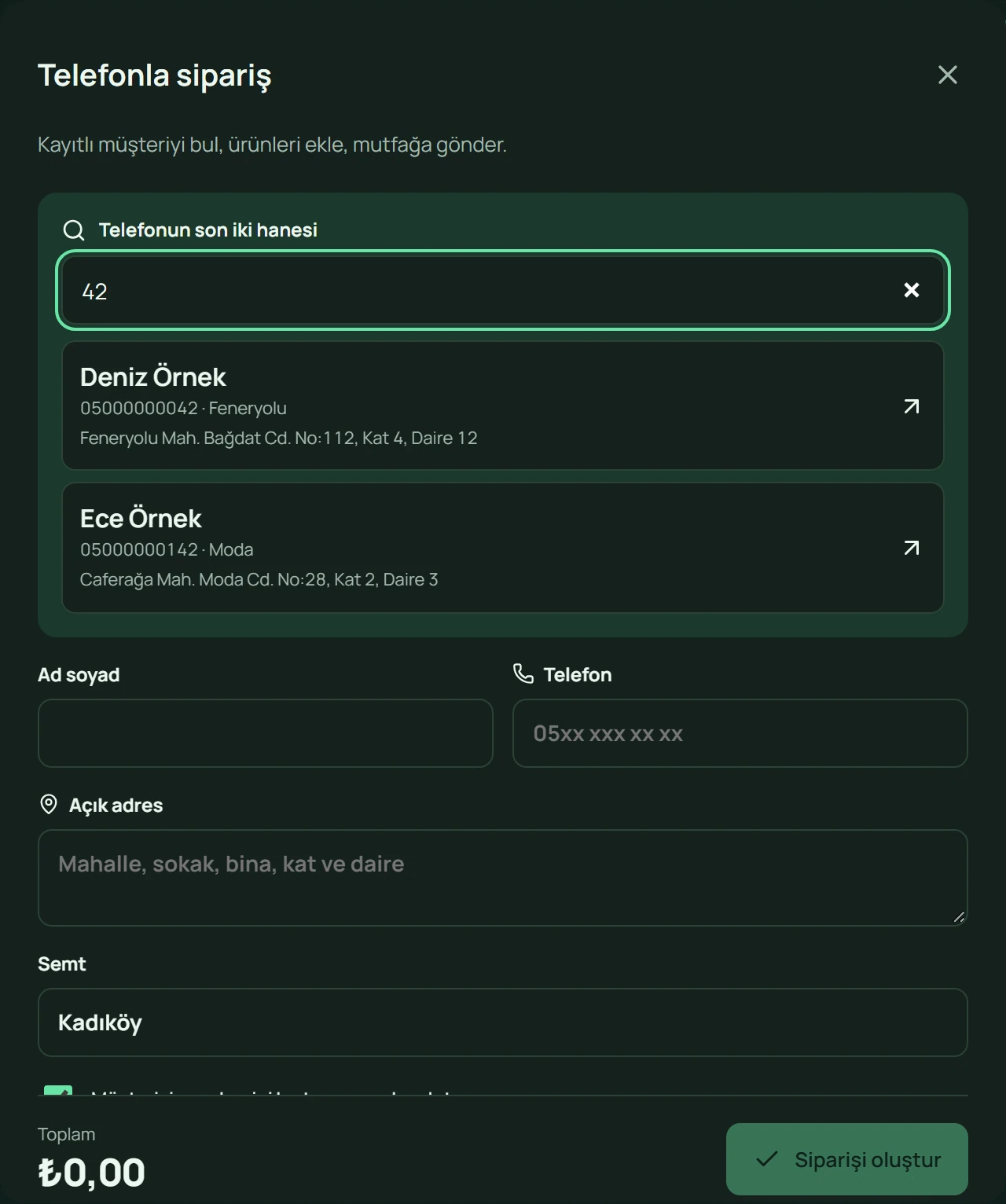Click the Açık adres label
Image resolution: width=1006 pixels, height=1204 pixels.
coord(116,806)
